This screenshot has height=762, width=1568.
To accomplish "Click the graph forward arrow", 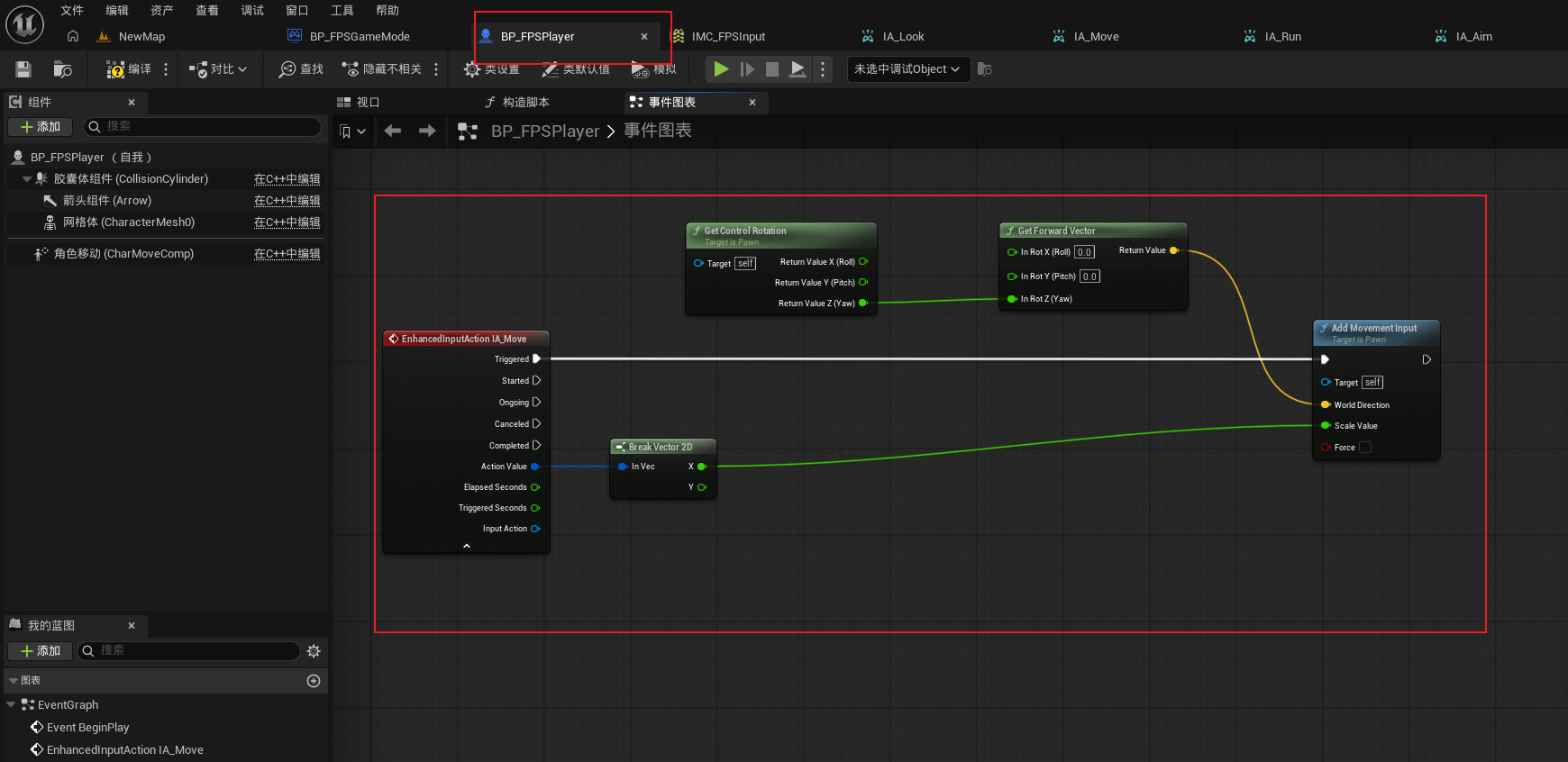I will pyautogui.click(x=427, y=132).
